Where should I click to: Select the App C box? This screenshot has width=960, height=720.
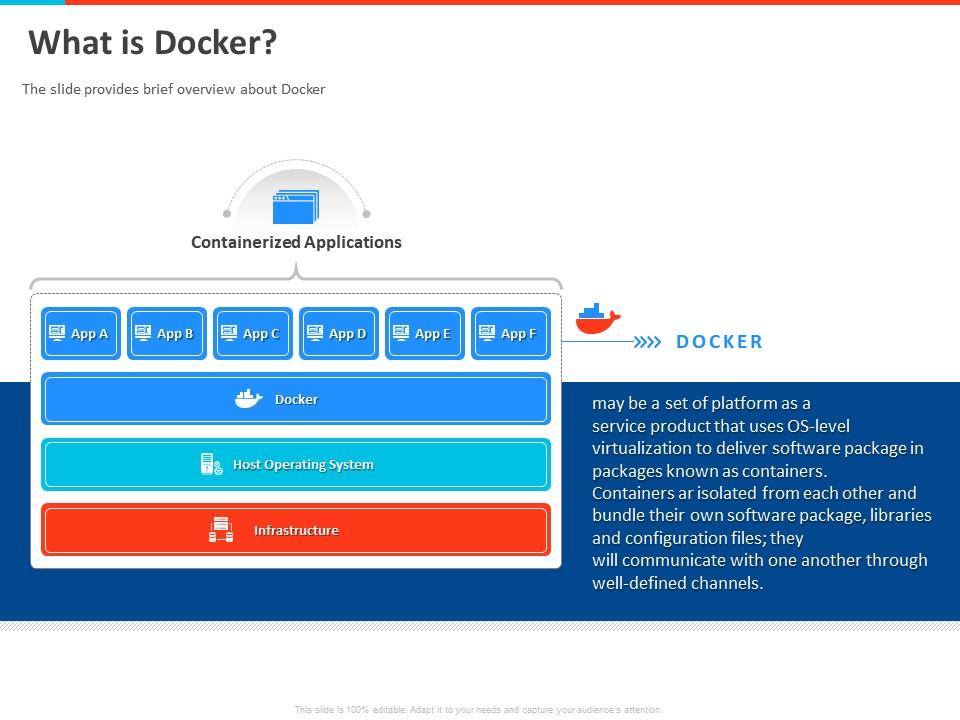[x=253, y=333]
